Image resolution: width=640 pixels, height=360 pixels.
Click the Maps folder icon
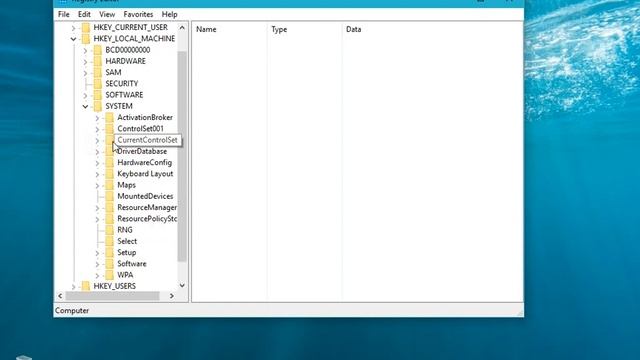click(109, 185)
